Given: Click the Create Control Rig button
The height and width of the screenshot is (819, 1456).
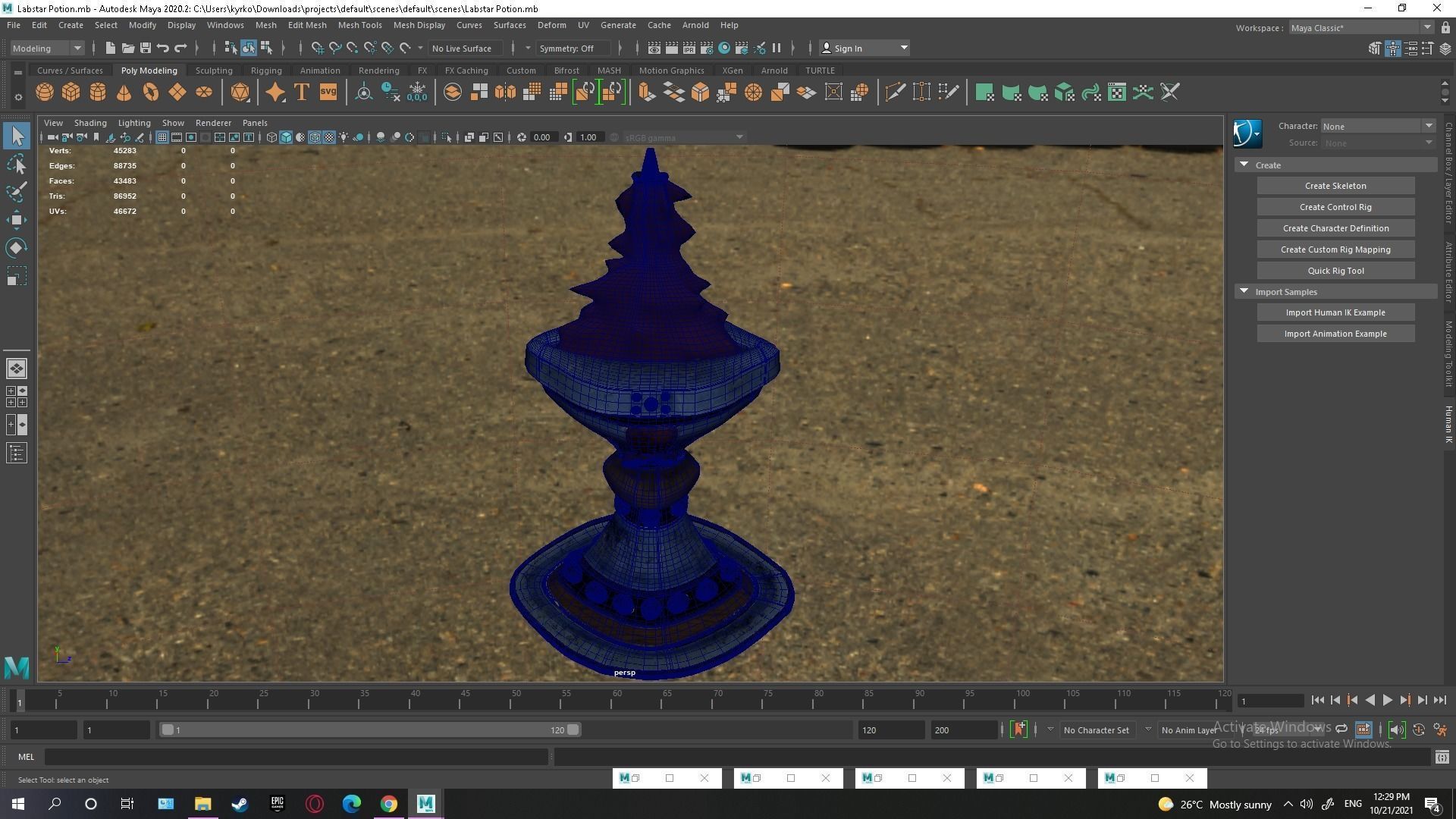Looking at the screenshot, I should (x=1335, y=207).
